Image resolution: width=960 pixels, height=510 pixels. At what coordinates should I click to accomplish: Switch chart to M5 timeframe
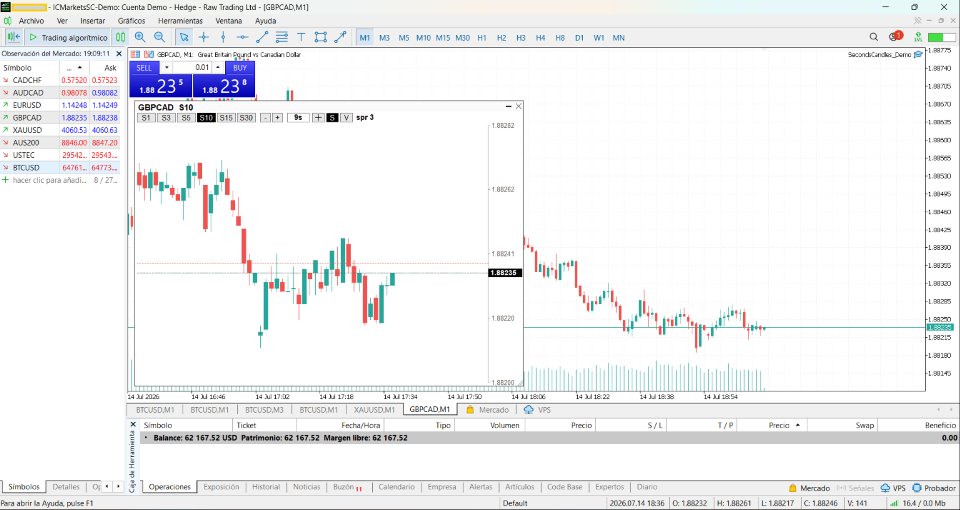pyautogui.click(x=403, y=38)
